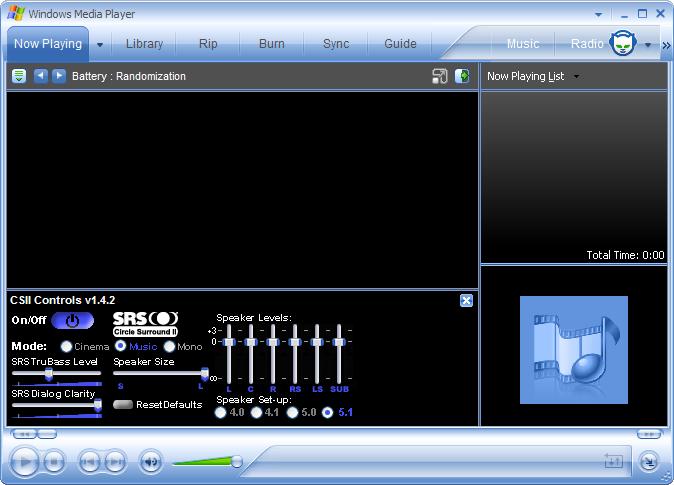This screenshot has width=674, height=485.
Task: Open the online stores dropdown arrow
Action: tap(647, 45)
